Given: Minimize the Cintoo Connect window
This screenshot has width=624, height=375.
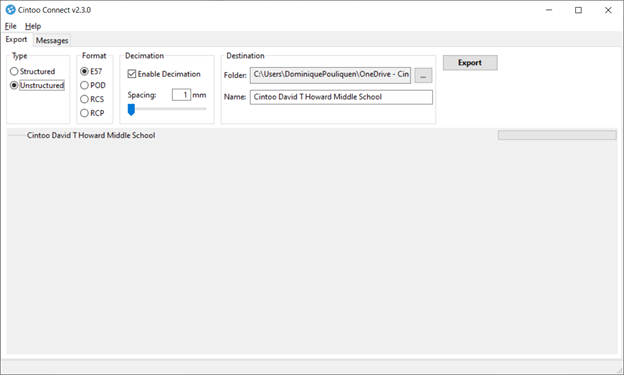Looking at the screenshot, I should tap(549, 10).
